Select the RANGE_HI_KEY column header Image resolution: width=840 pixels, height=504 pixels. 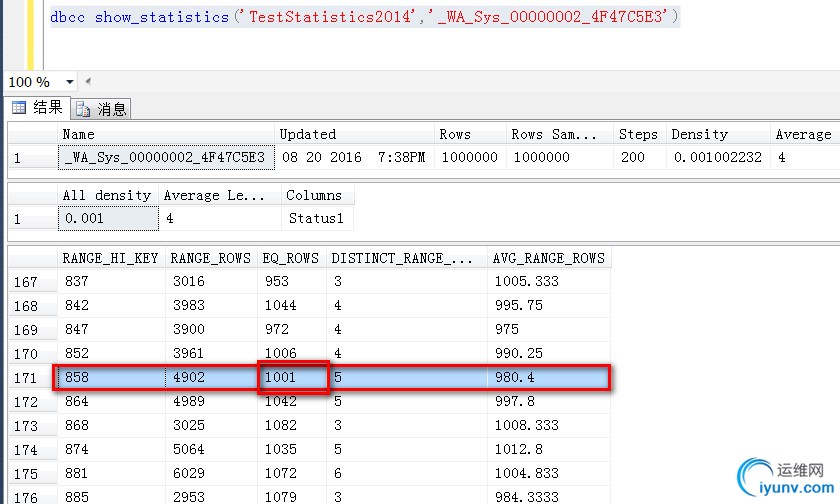[111, 258]
